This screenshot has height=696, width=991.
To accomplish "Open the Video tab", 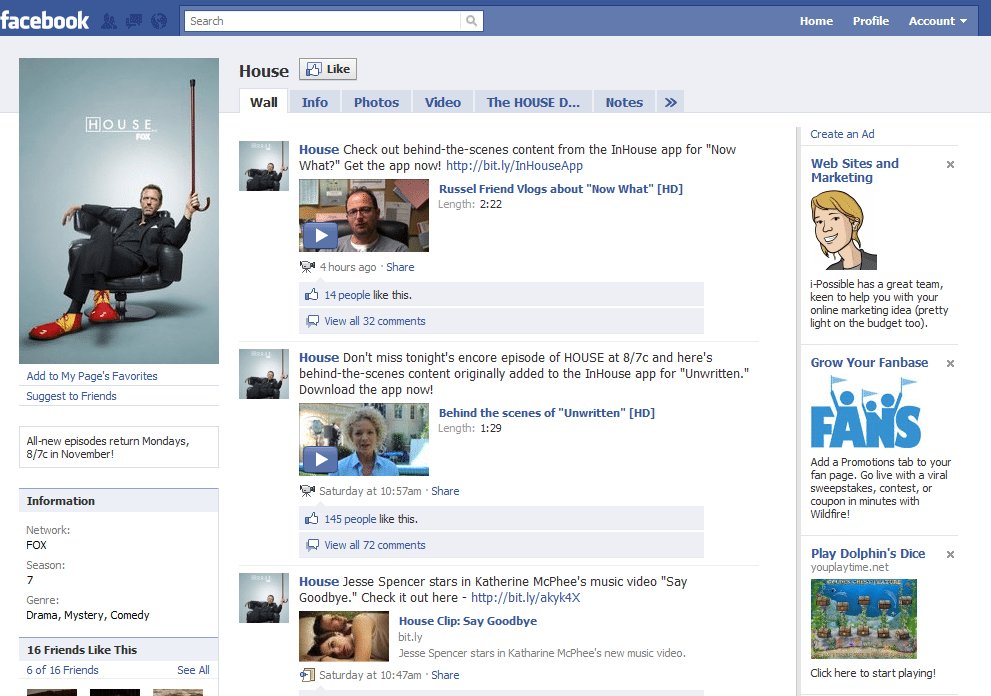I will 442,102.
